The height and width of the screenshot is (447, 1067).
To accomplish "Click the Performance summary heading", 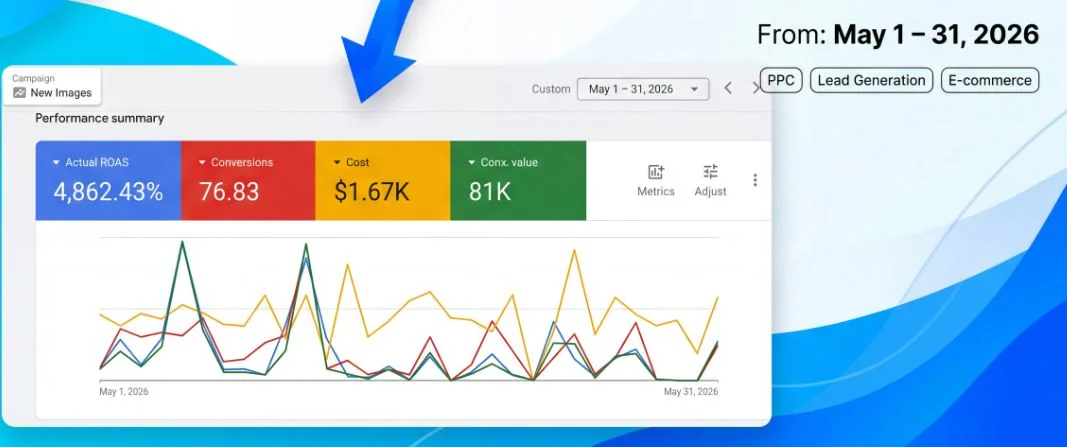I will 99,118.
